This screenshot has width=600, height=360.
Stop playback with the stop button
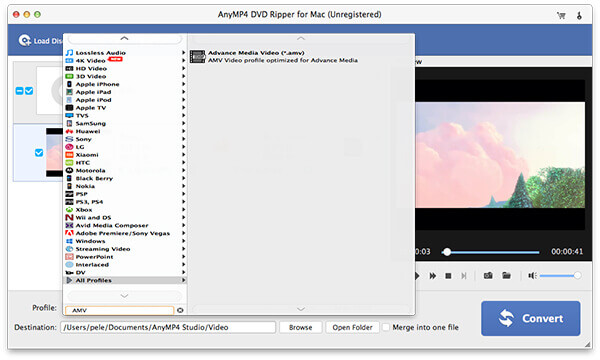click(x=448, y=276)
